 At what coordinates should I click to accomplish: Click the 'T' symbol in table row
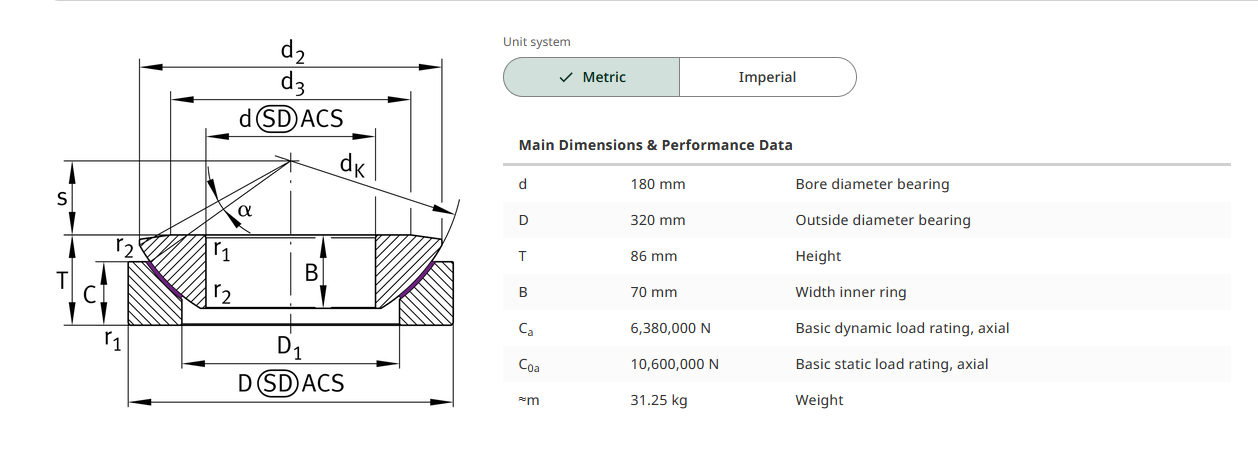pyautogui.click(x=522, y=256)
